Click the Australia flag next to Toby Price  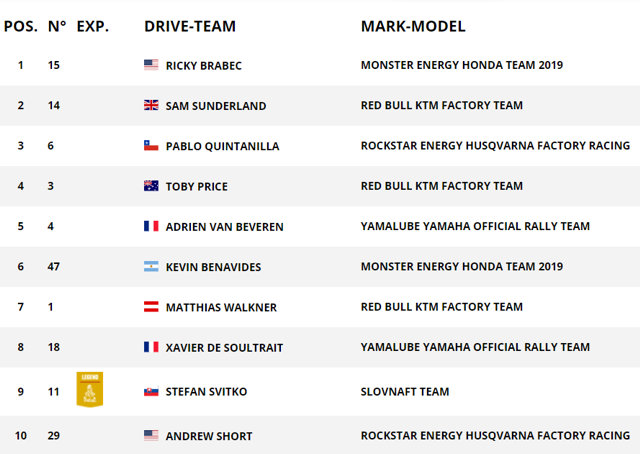pos(151,186)
